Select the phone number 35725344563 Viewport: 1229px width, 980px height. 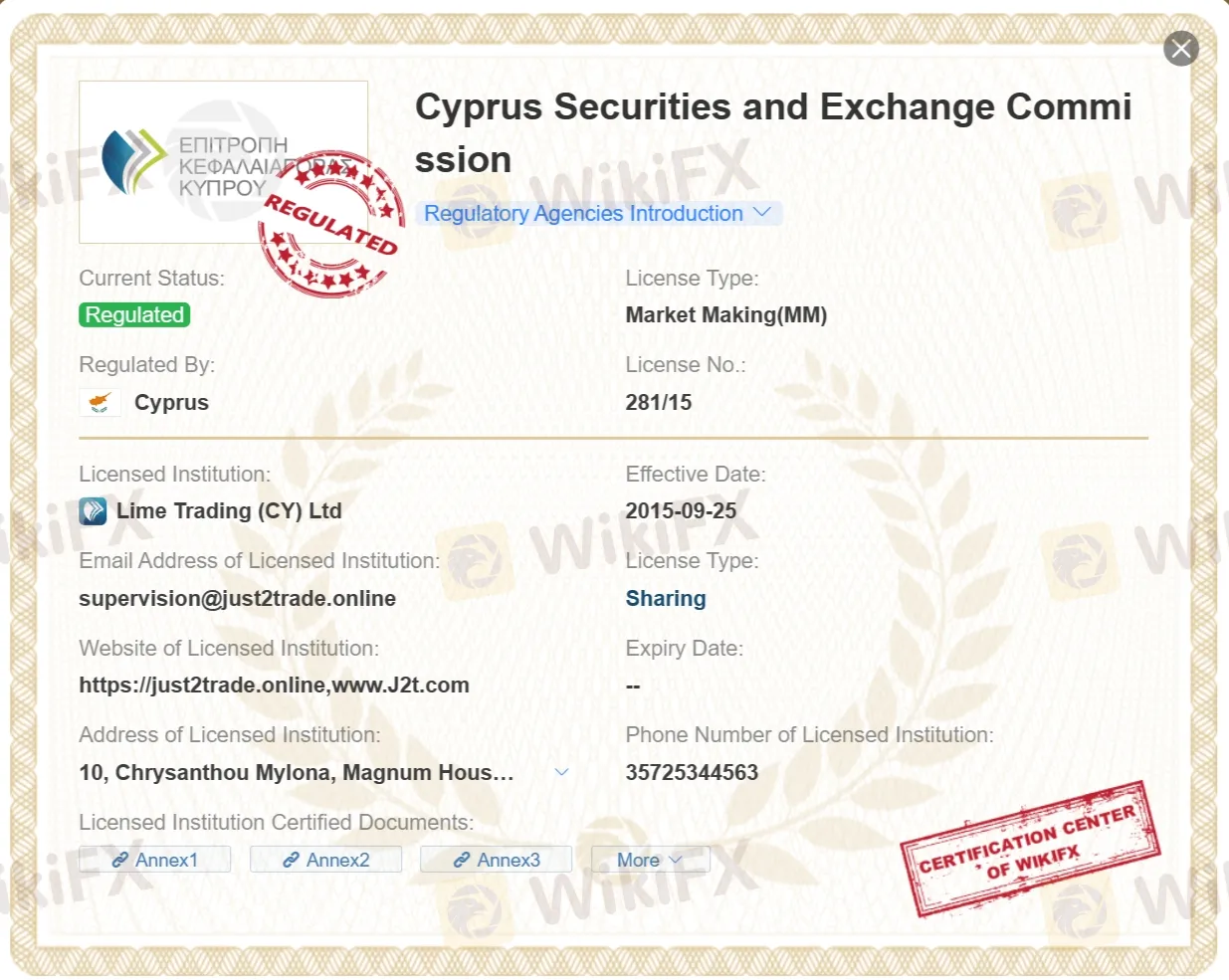pyautogui.click(x=692, y=773)
